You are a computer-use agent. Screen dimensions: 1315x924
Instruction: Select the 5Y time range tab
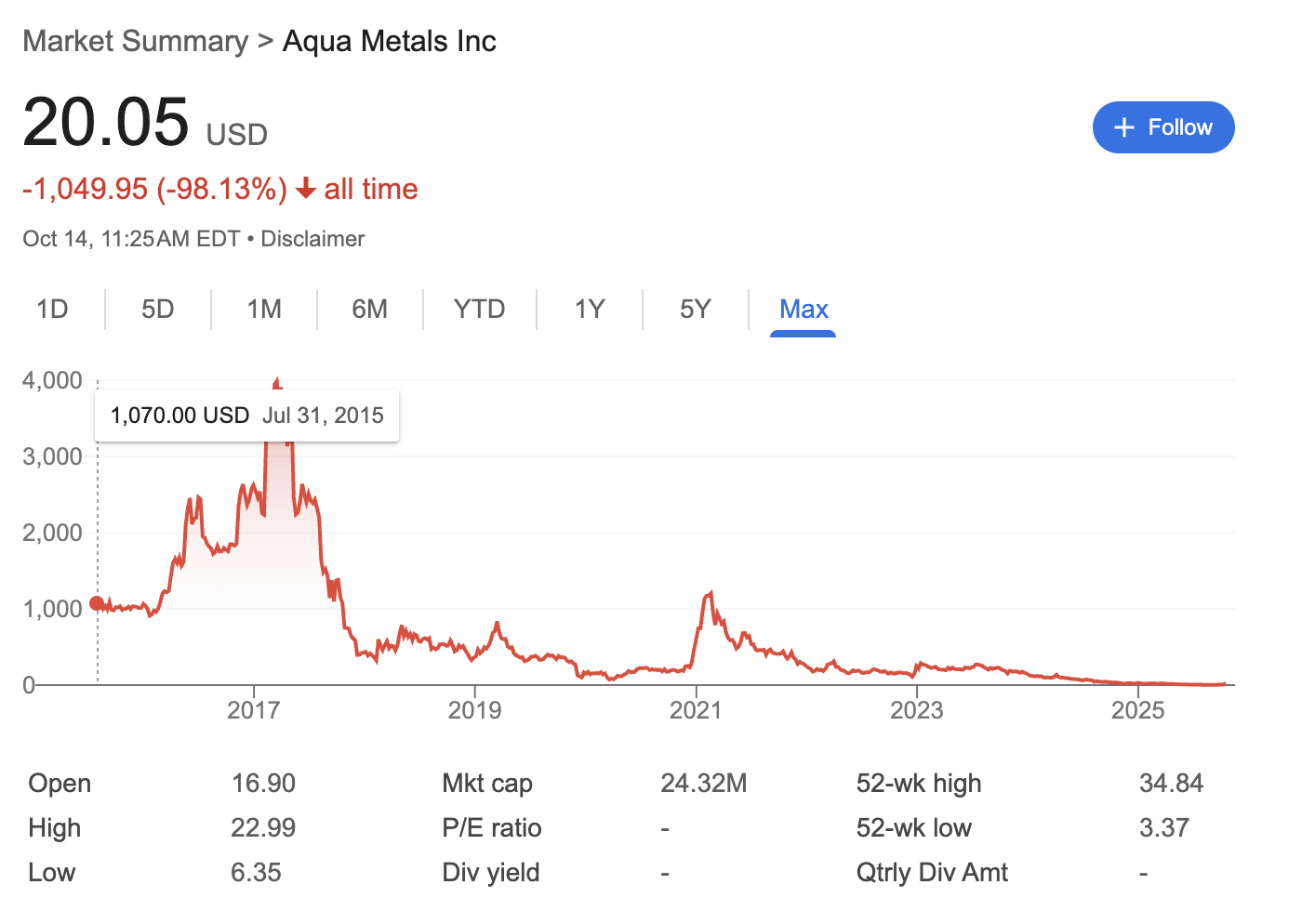point(696,309)
